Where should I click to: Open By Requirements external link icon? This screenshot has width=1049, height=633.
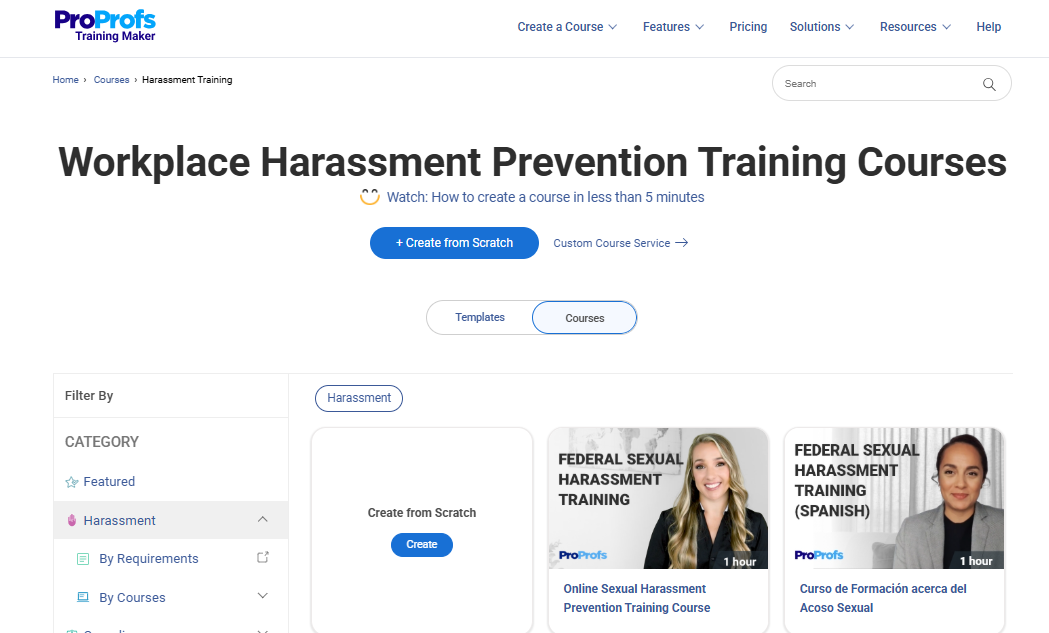point(263,557)
